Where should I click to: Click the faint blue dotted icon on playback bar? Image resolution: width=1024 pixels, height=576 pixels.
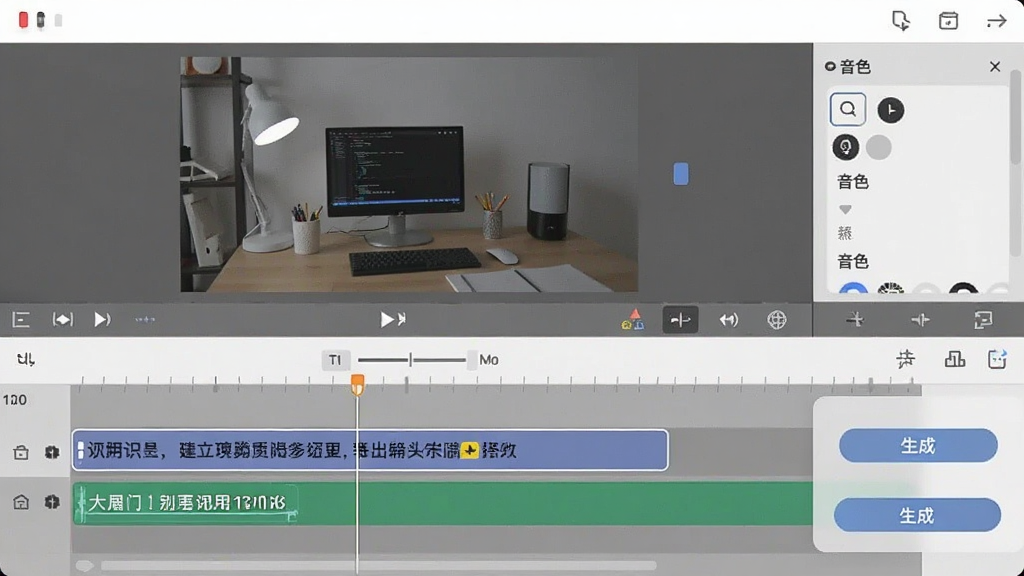[145, 319]
